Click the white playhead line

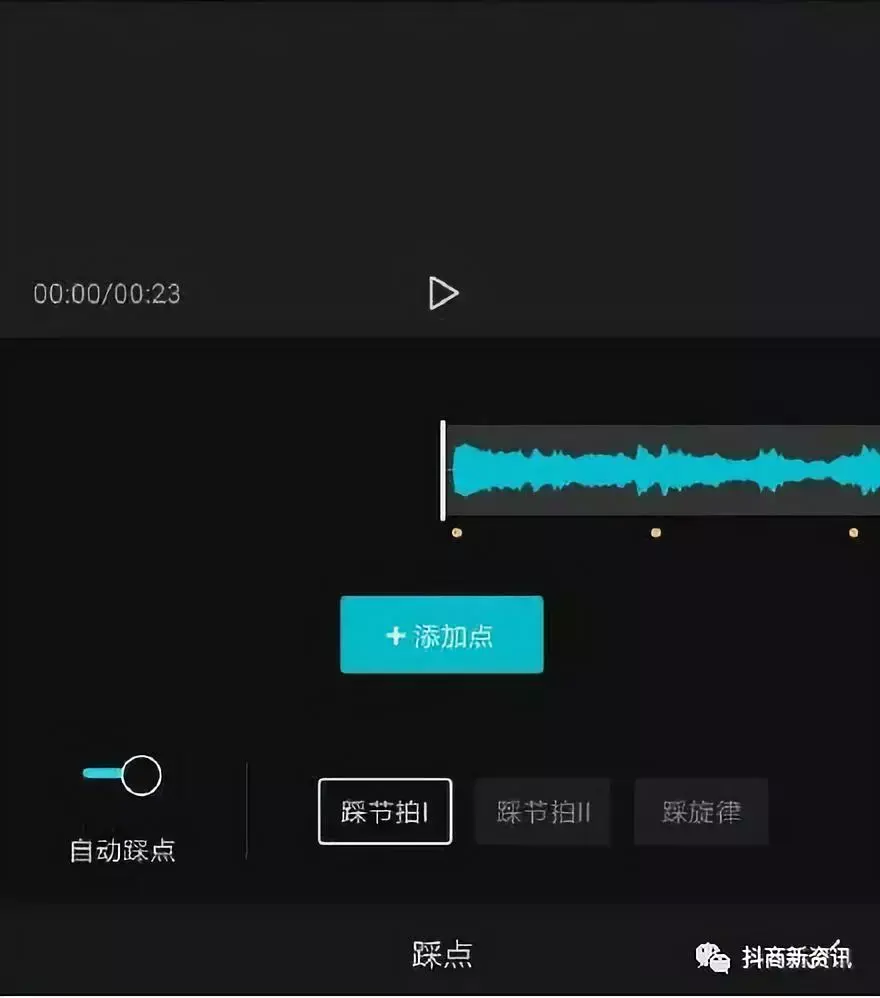(443, 470)
